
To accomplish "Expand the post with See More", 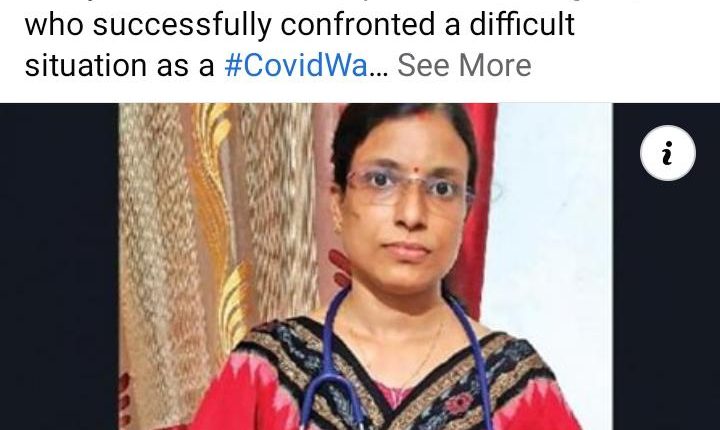I will (x=464, y=65).
